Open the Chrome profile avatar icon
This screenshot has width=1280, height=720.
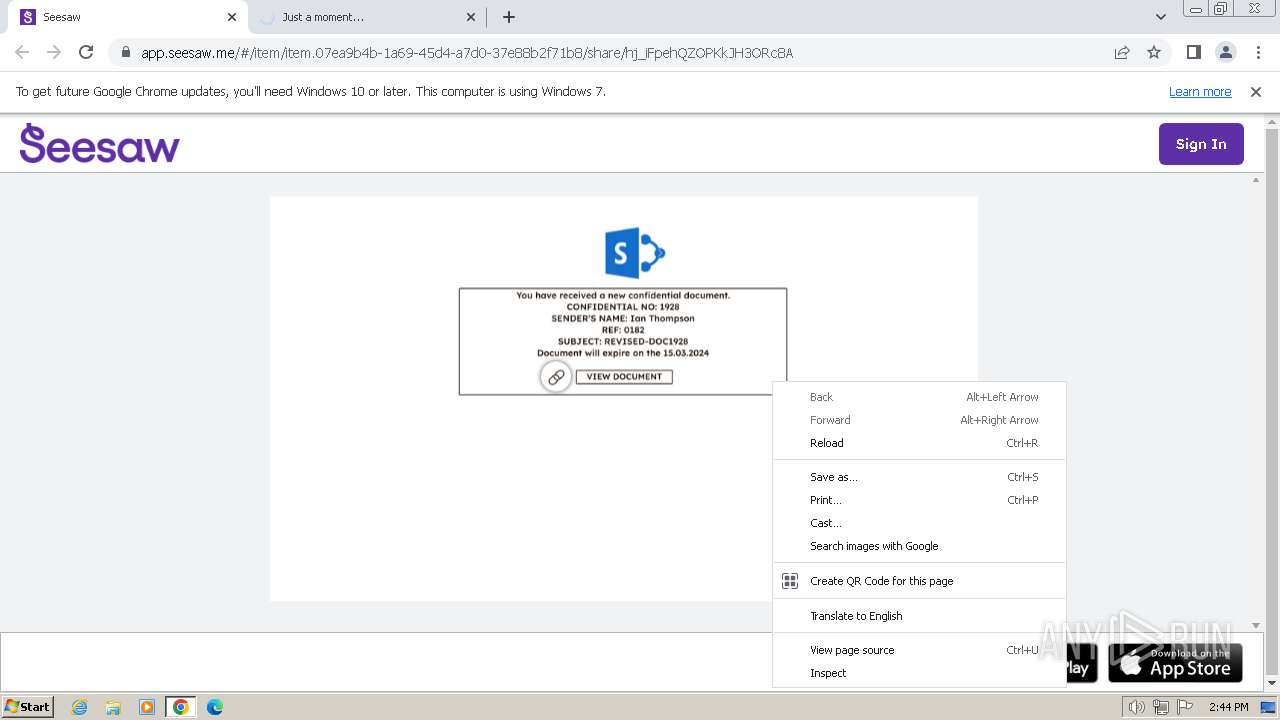click(1225, 52)
